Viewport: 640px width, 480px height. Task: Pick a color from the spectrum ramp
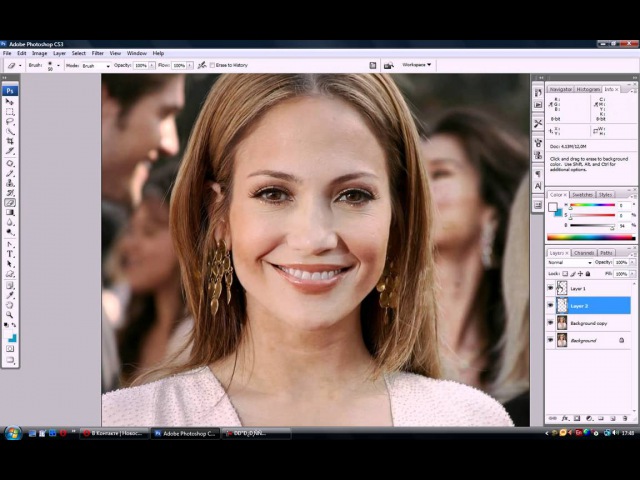pos(591,237)
